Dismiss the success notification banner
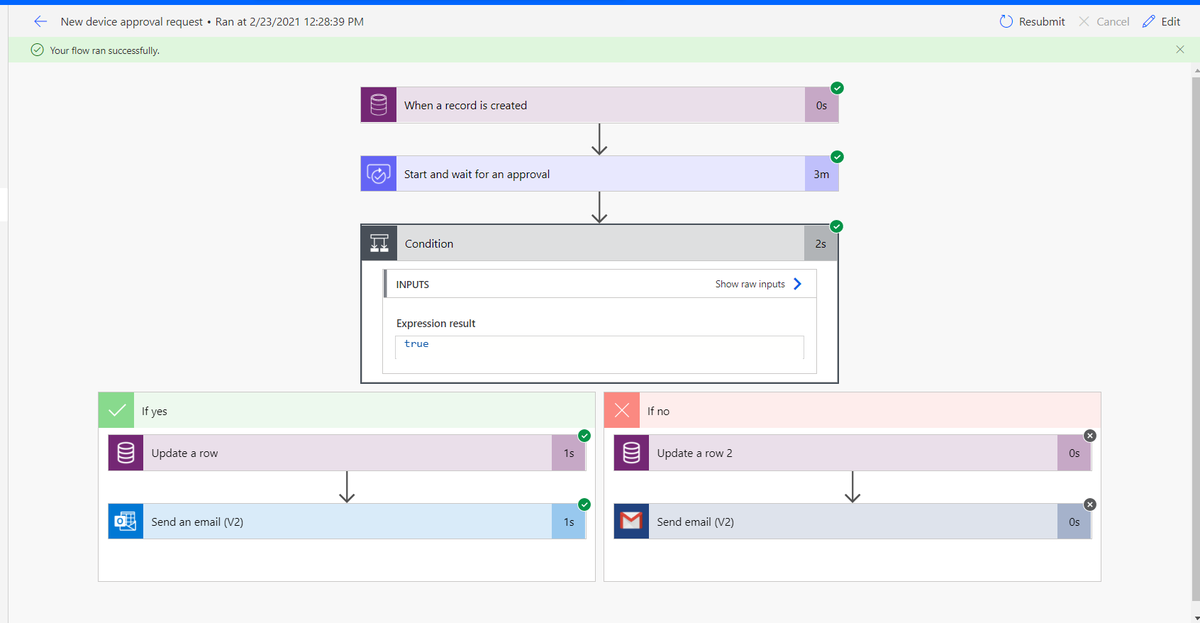1200x623 pixels. coord(1180,49)
